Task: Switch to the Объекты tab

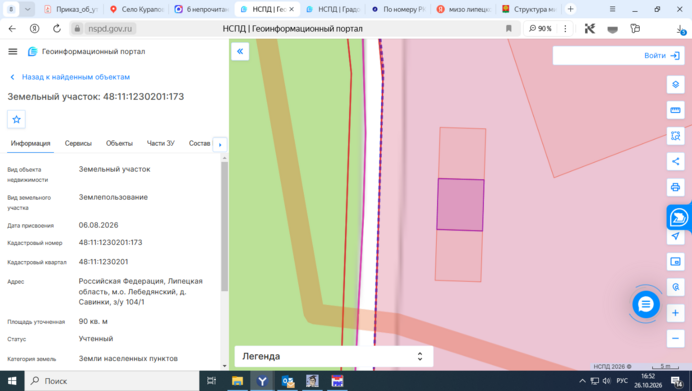Action: [x=119, y=143]
